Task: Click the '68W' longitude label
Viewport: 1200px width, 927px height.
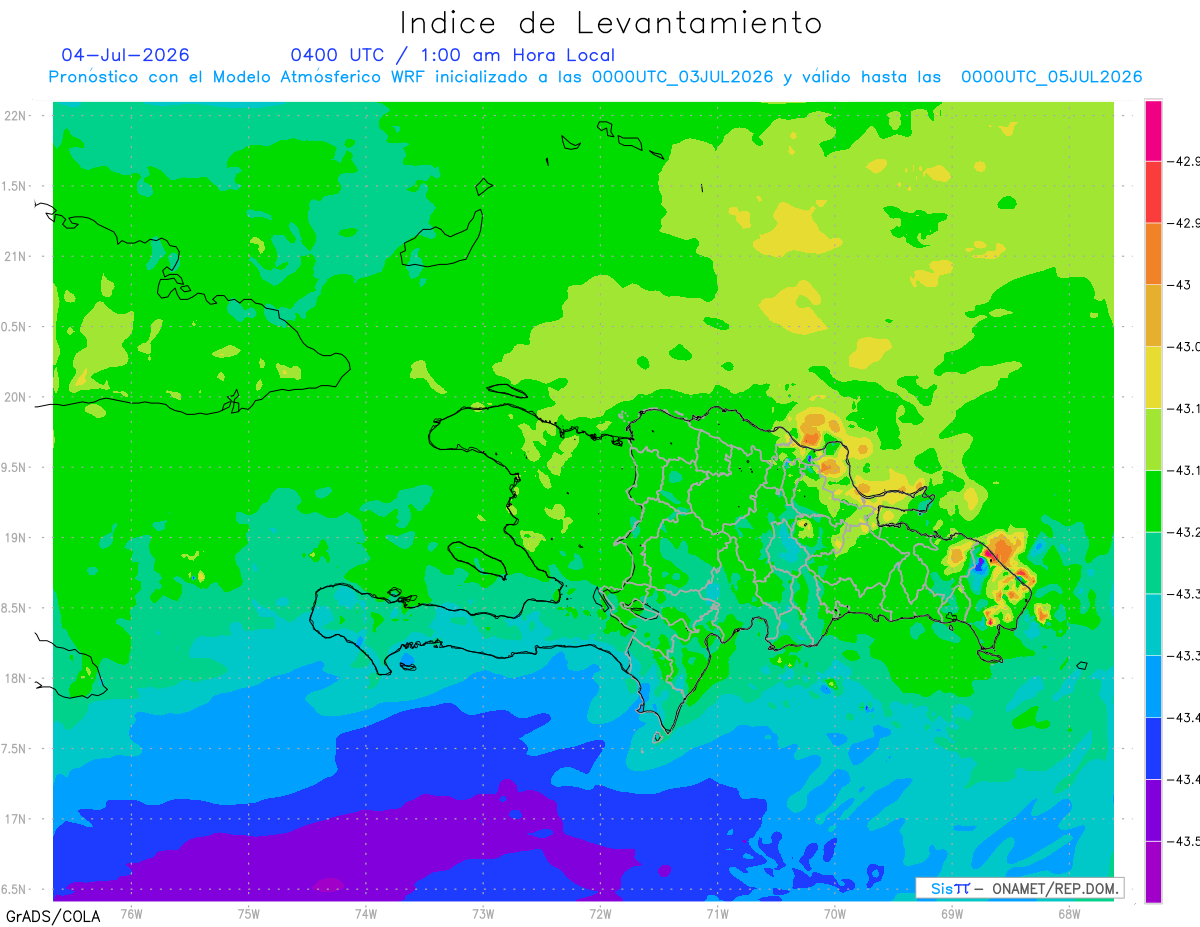Action: pyautogui.click(x=1069, y=913)
